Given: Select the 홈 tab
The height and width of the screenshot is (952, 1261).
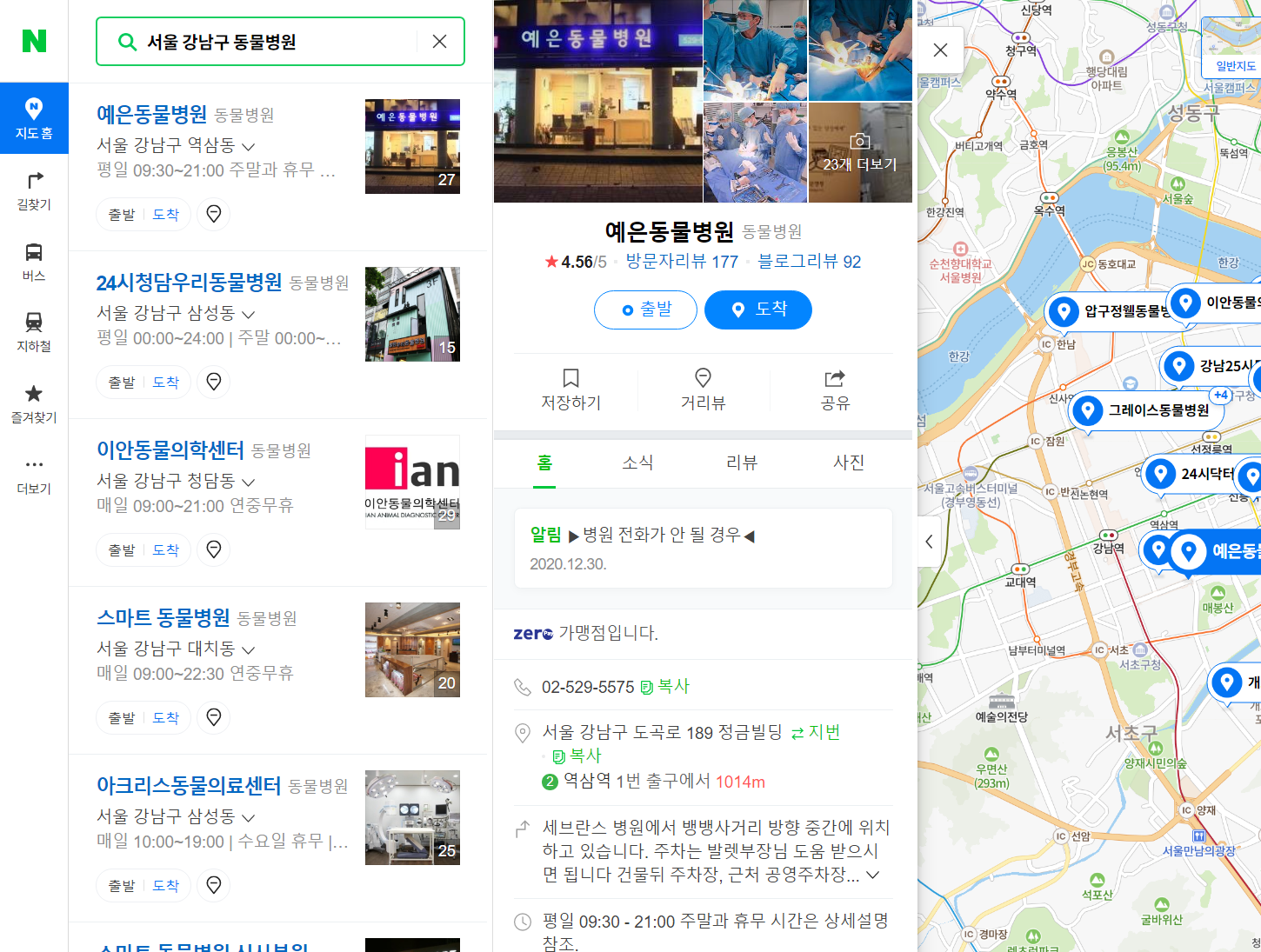Looking at the screenshot, I should (545, 463).
